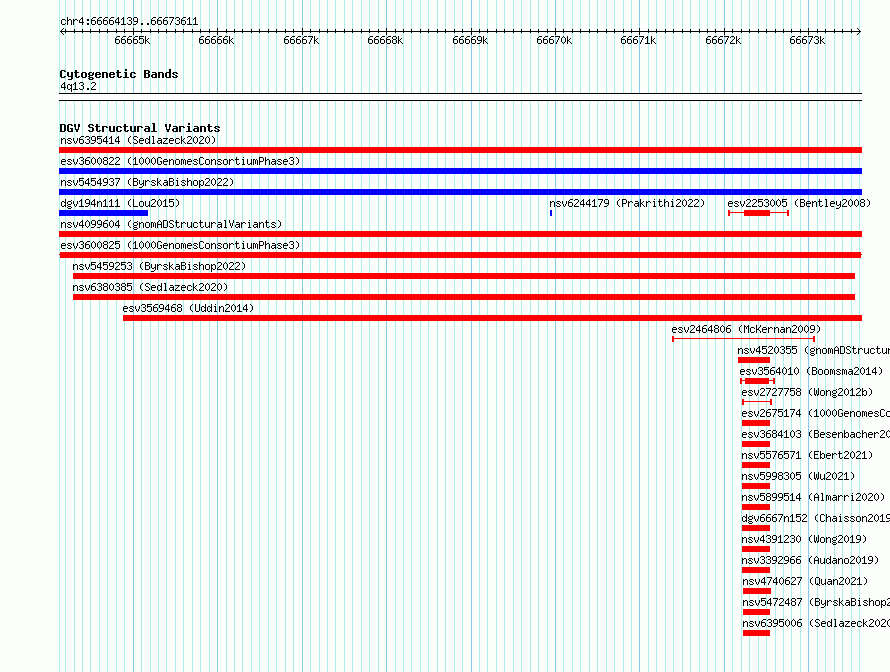This screenshot has width=890, height=672.
Task: Click the thin red line under esv2727758
Action: click(x=757, y=402)
